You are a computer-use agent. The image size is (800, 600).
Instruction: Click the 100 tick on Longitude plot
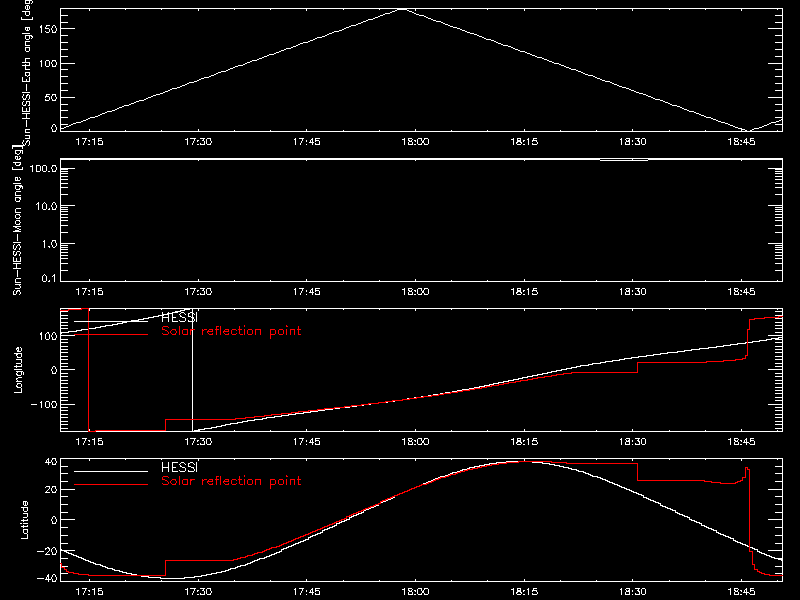(47, 336)
